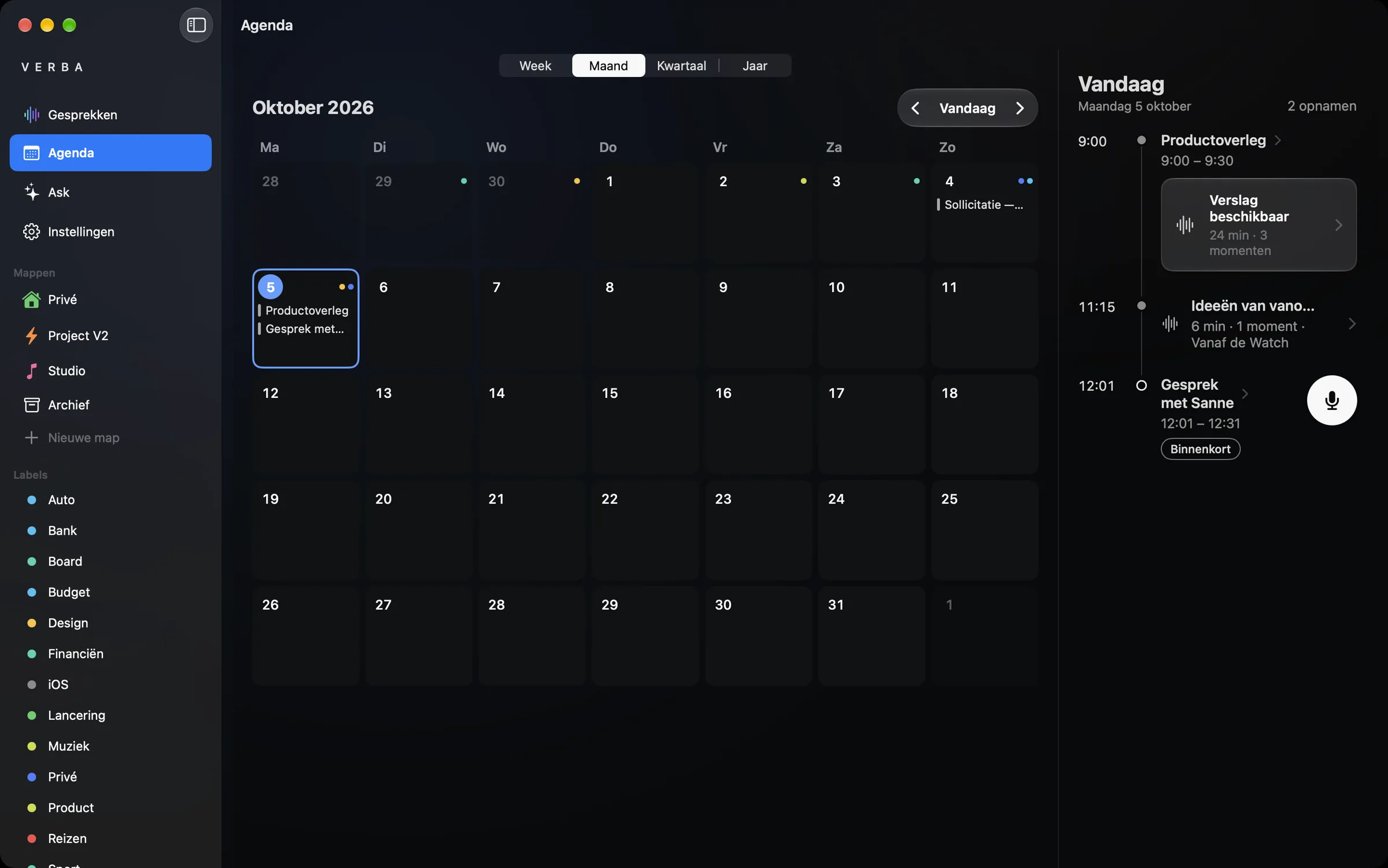Go to previous month arrow
Image resolution: width=1388 pixels, height=868 pixels.
915,108
